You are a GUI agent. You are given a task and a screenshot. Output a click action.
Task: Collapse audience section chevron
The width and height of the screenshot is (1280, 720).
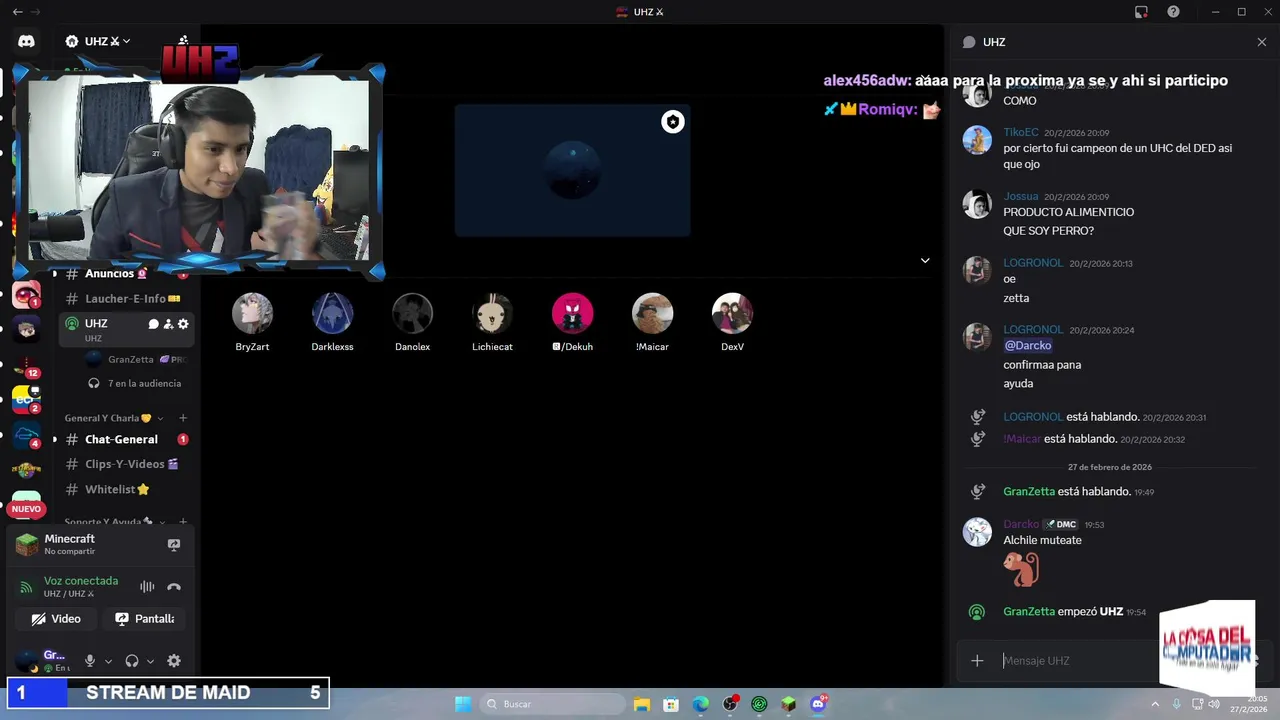click(x=925, y=260)
